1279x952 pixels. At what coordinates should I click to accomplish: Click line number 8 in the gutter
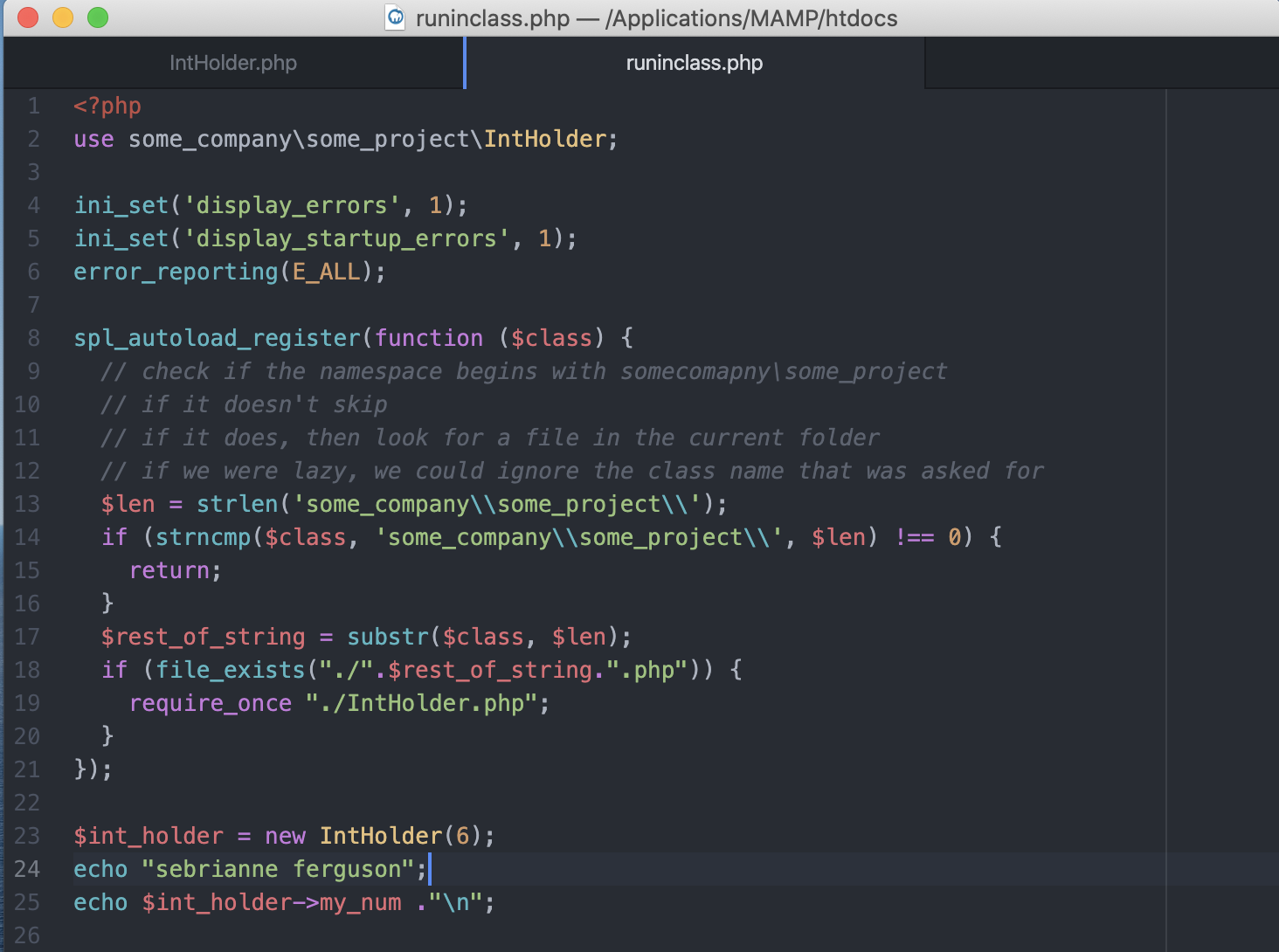tap(33, 338)
